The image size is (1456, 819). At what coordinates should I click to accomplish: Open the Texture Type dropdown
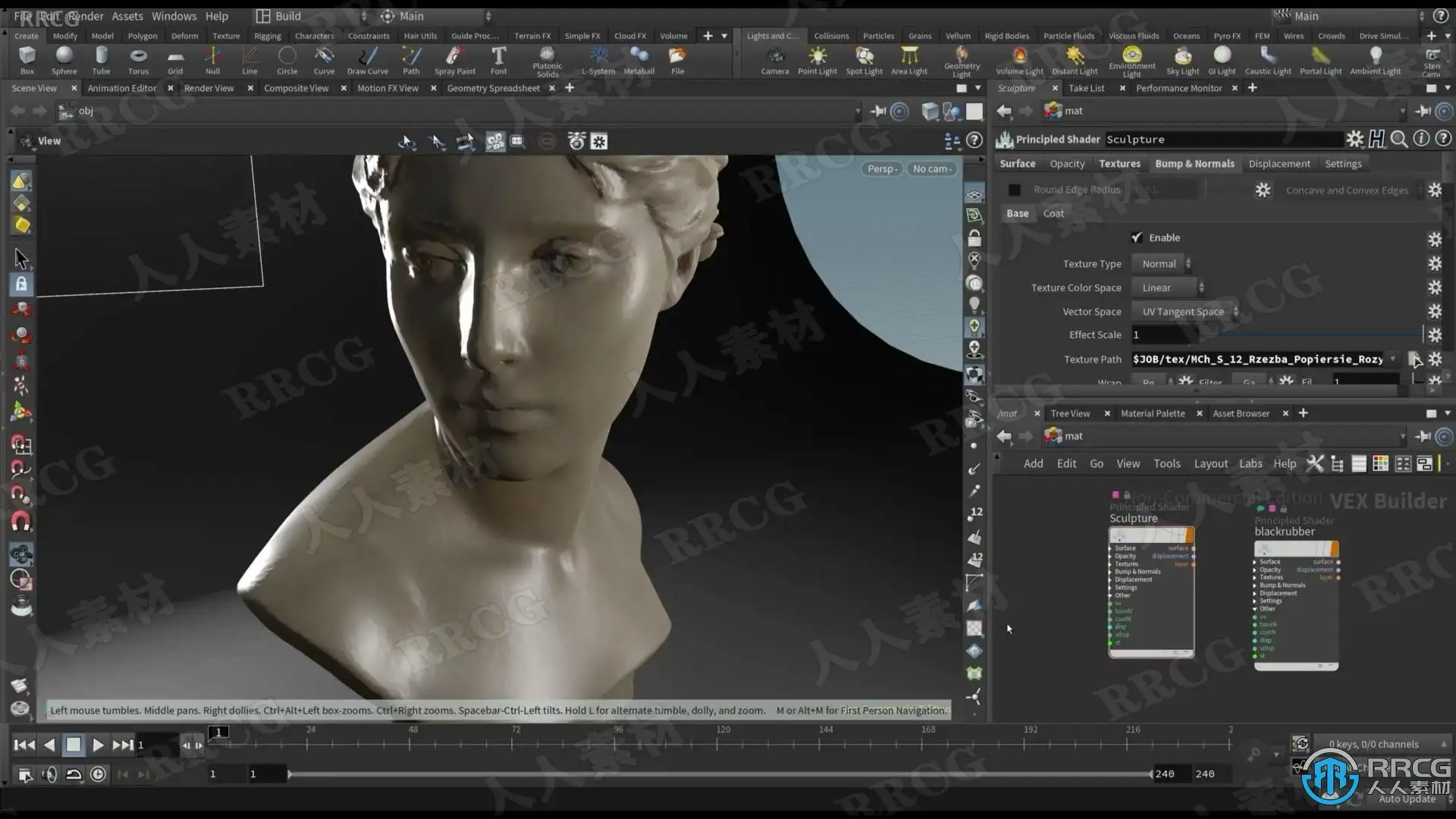pyautogui.click(x=1161, y=264)
